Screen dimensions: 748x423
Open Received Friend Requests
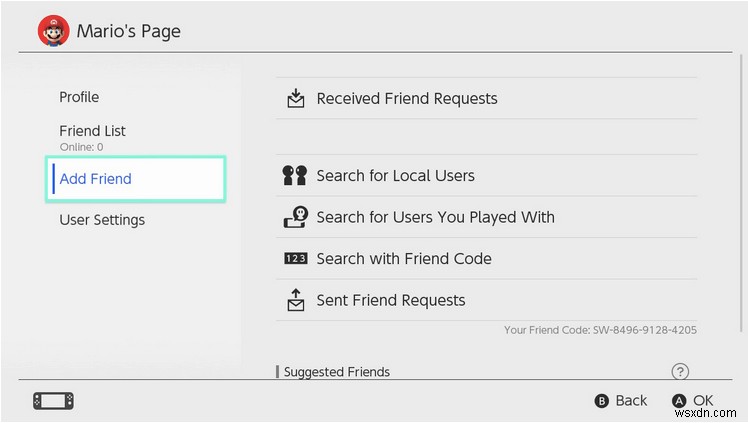[406, 98]
